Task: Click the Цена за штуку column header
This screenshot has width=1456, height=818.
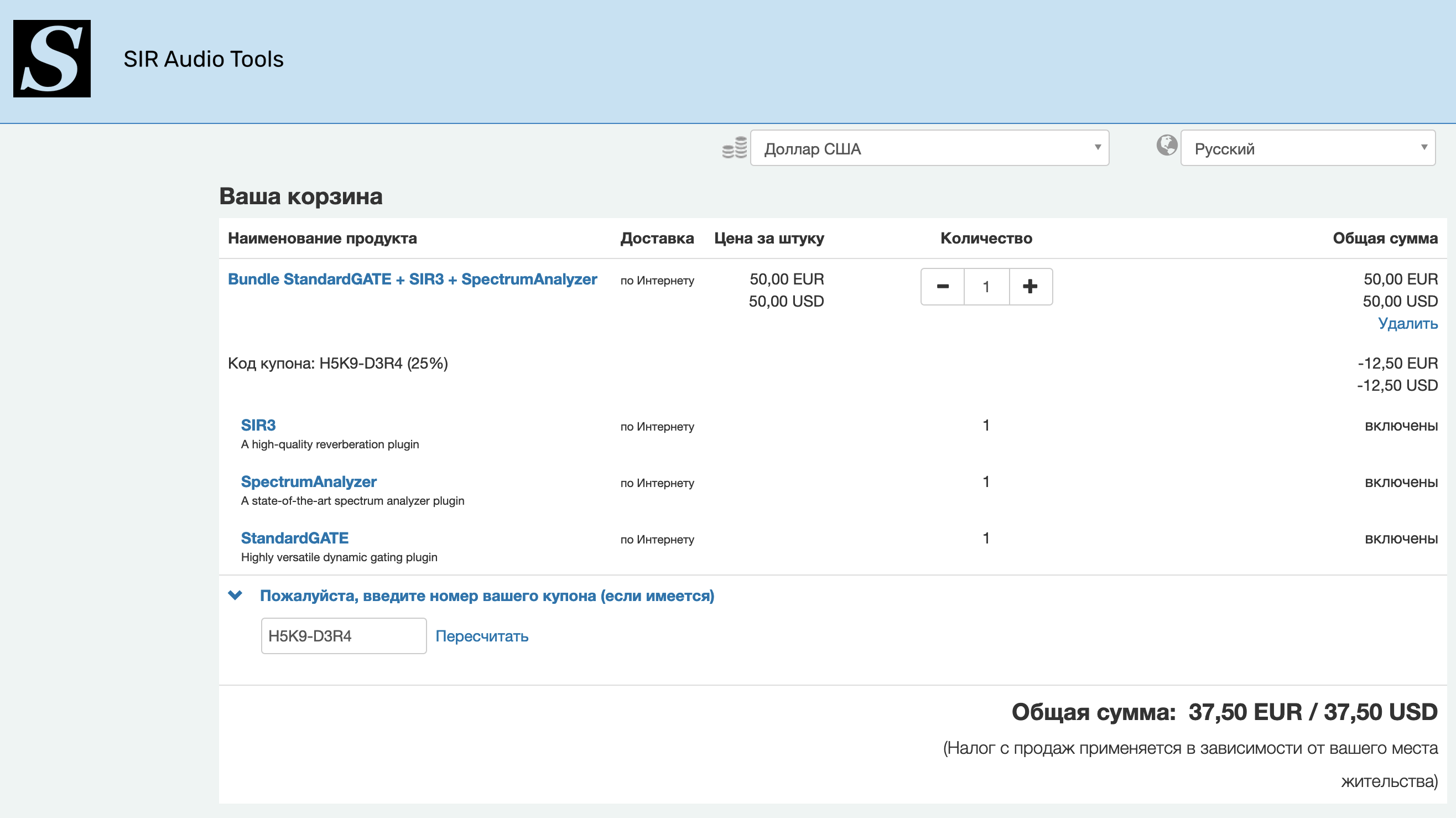Action: click(769, 239)
